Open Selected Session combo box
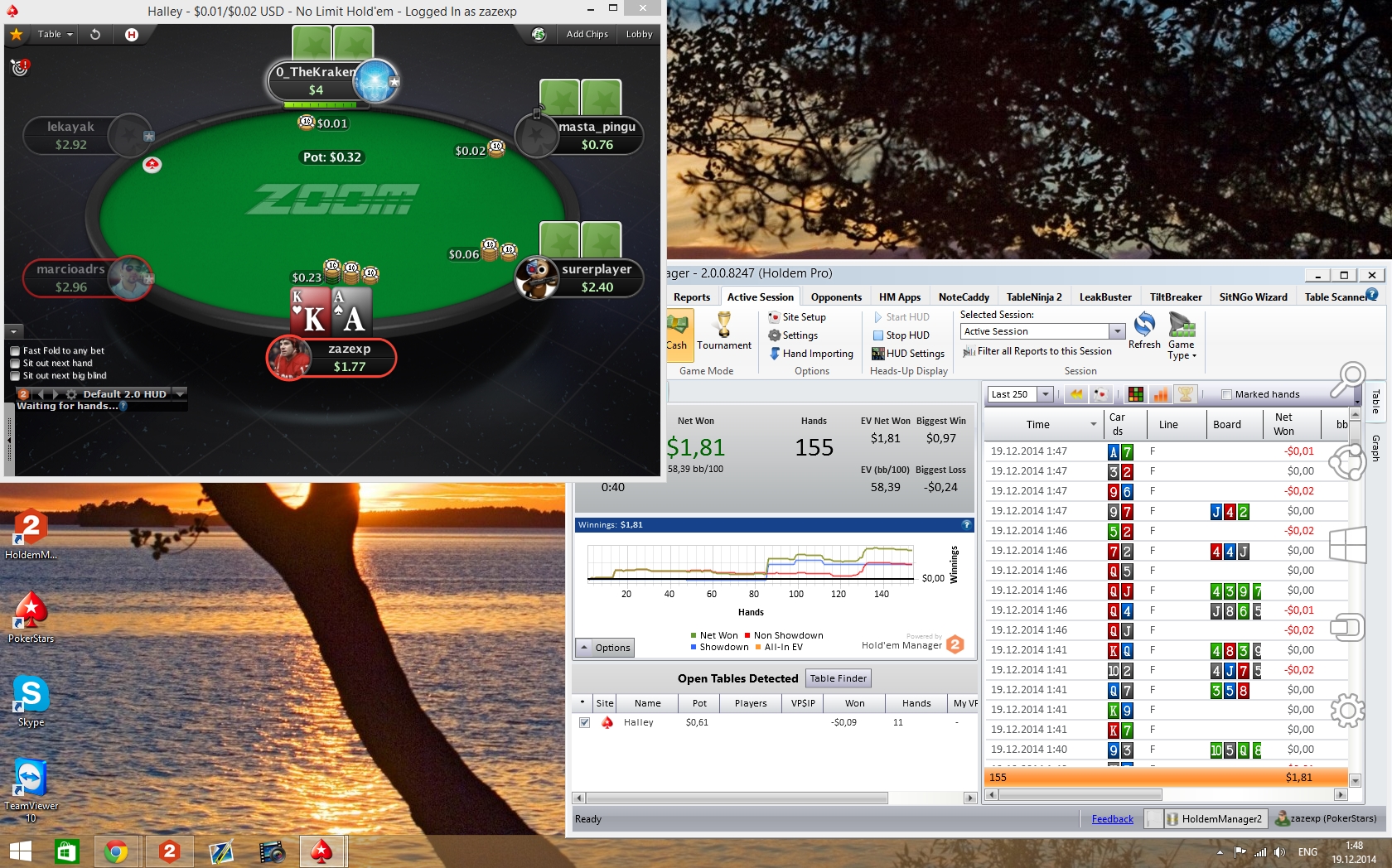The image size is (1392, 868). coord(1042,331)
